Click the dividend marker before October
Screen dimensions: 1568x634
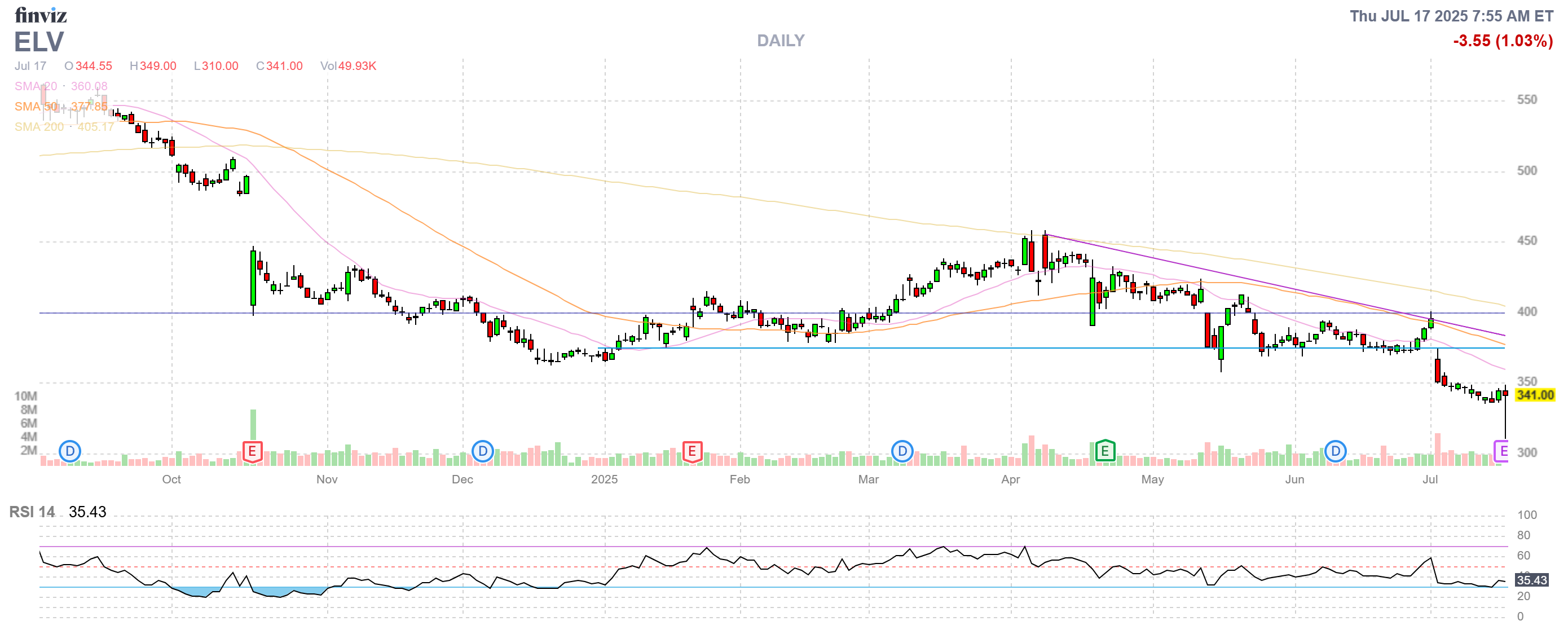(70, 451)
